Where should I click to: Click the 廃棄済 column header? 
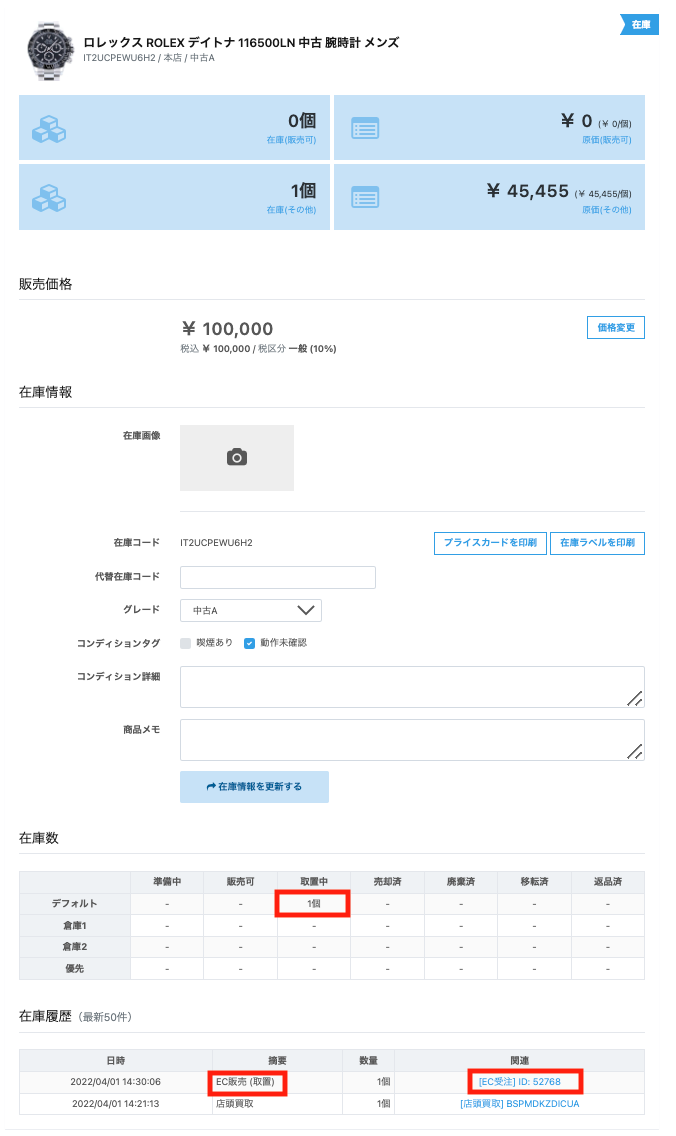(x=461, y=882)
